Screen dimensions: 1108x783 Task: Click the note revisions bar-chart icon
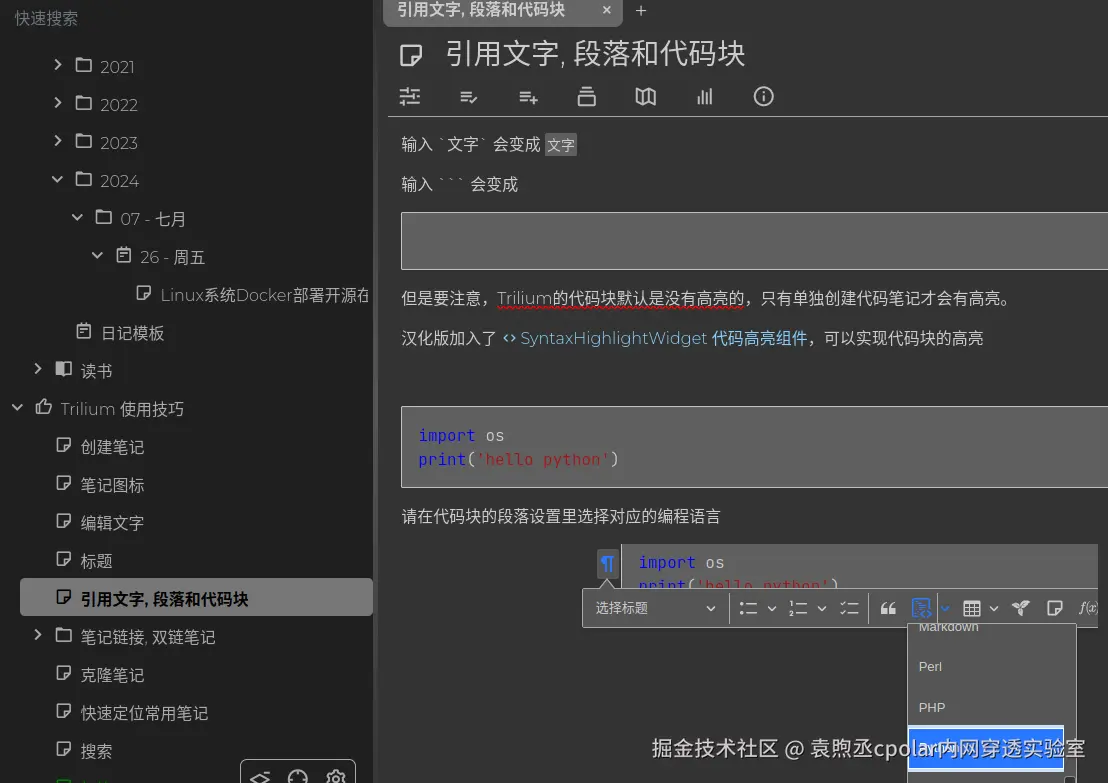(704, 96)
